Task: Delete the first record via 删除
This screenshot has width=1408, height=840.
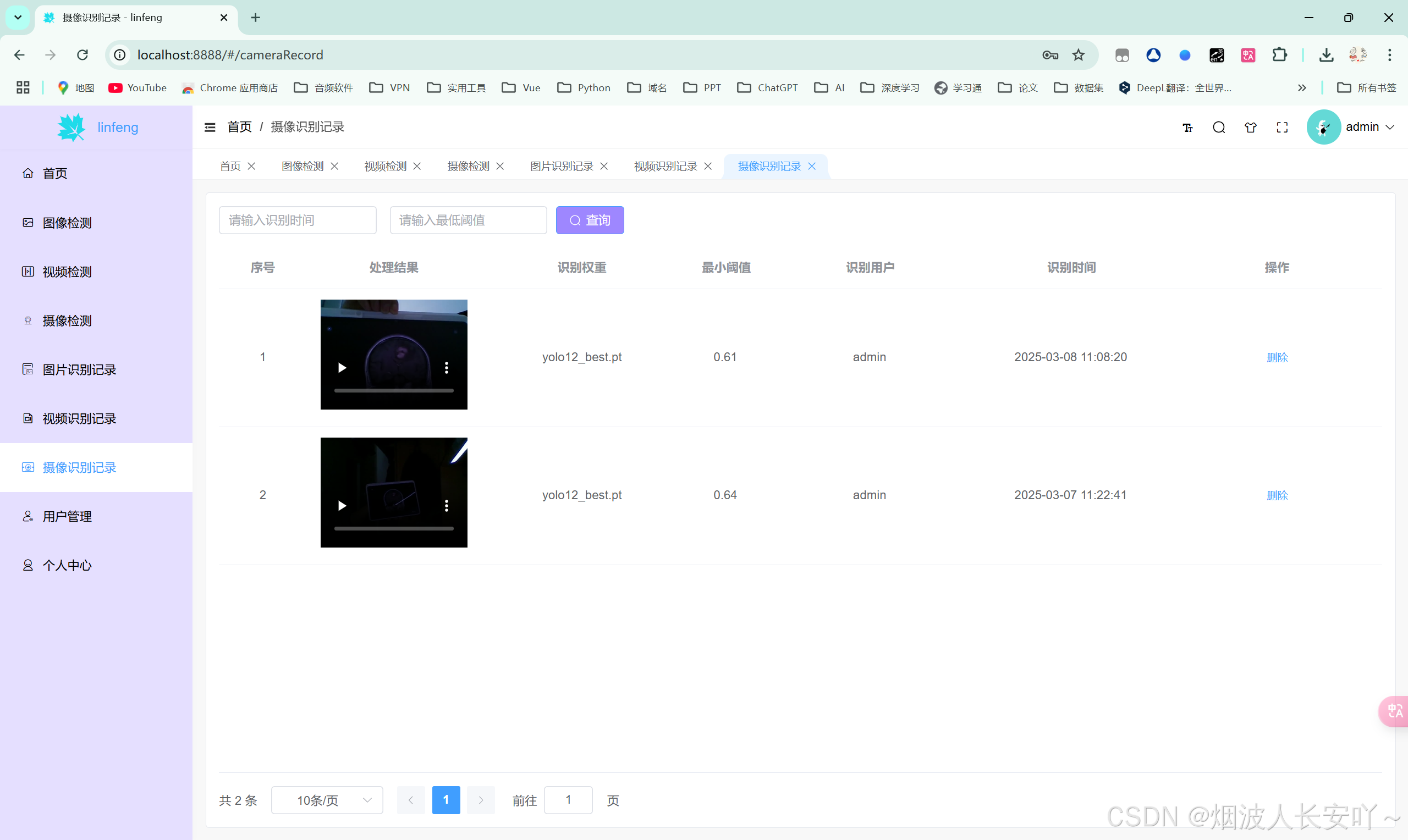Action: click(1277, 357)
